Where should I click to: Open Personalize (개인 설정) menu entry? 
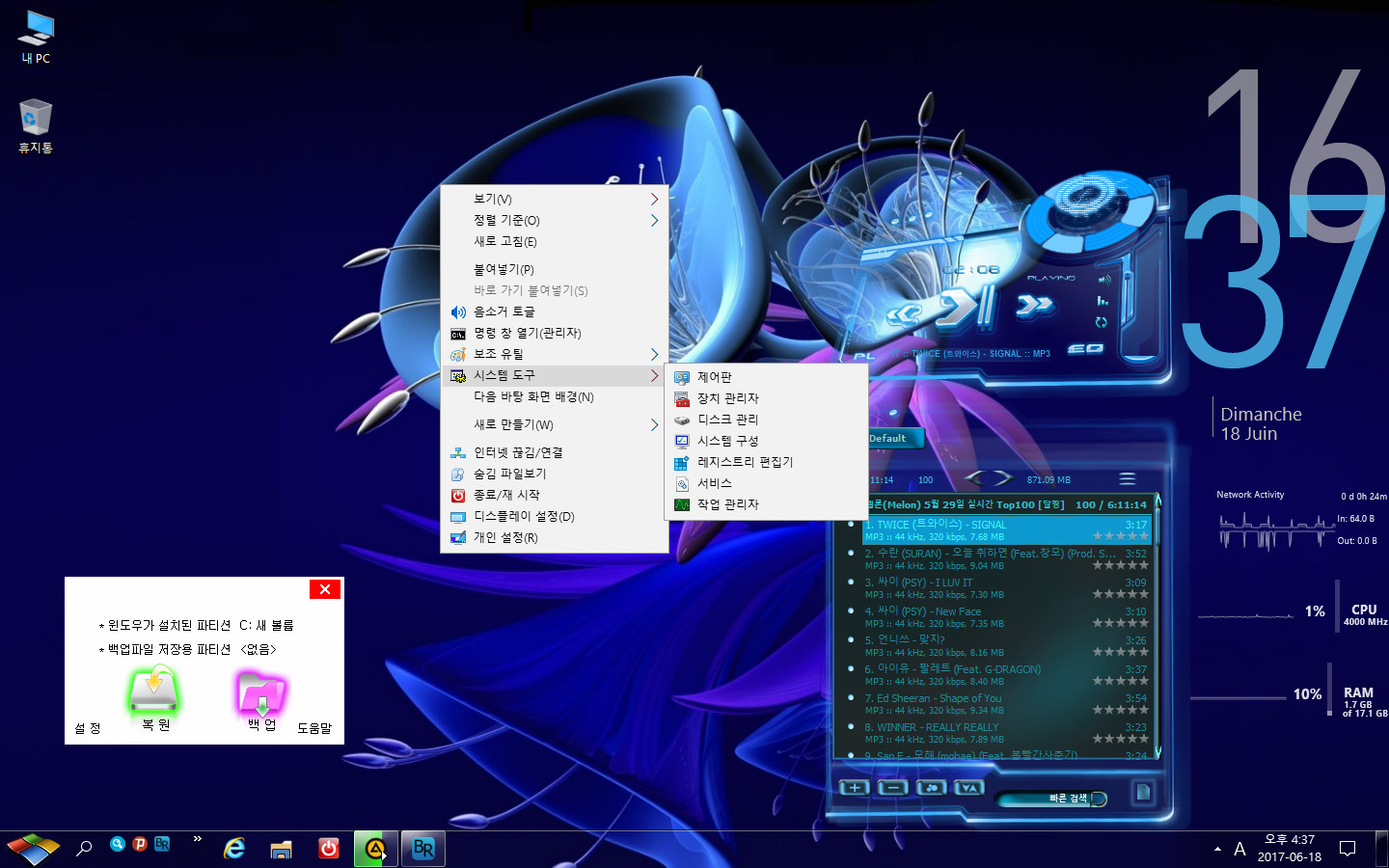coord(555,537)
